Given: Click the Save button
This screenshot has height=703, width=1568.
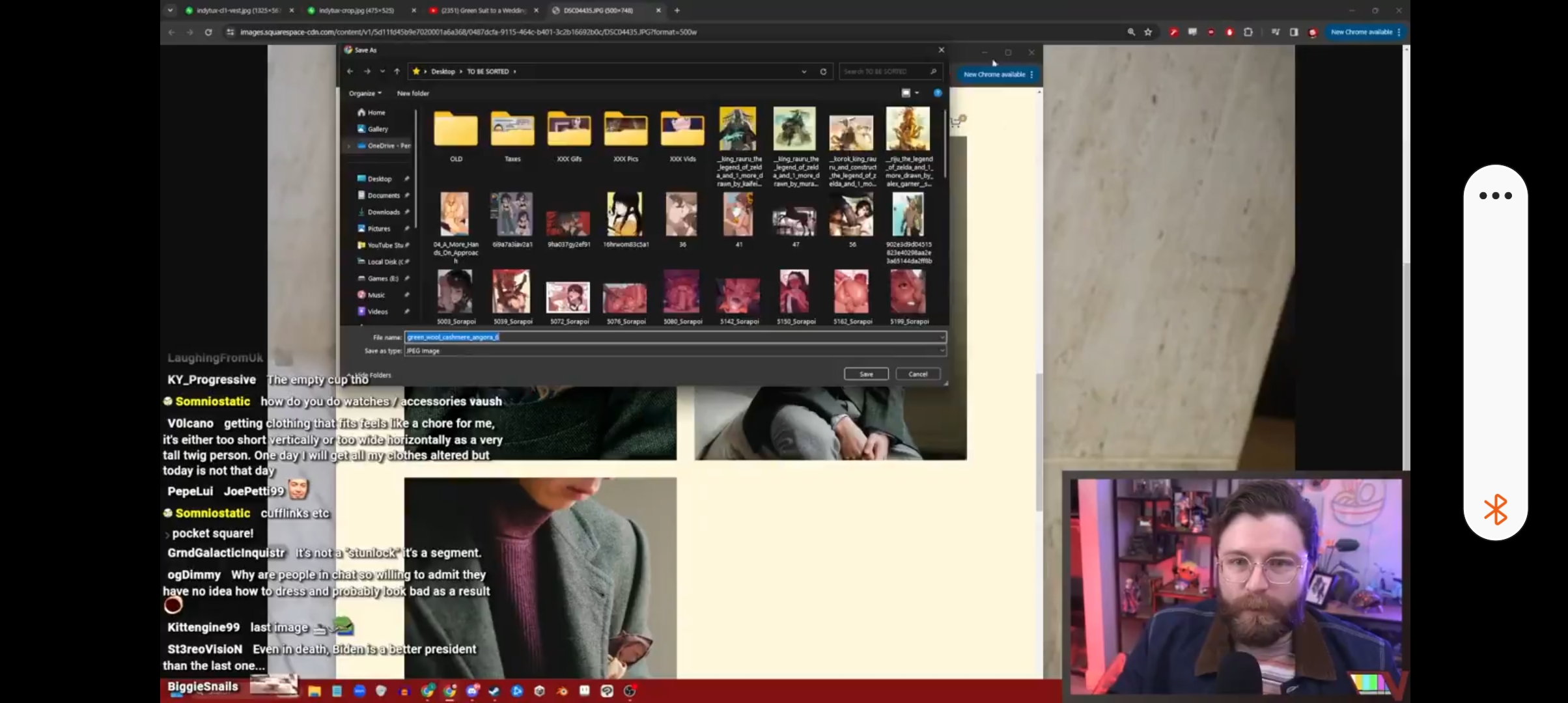Looking at the screenshot, I should point(866,374).
